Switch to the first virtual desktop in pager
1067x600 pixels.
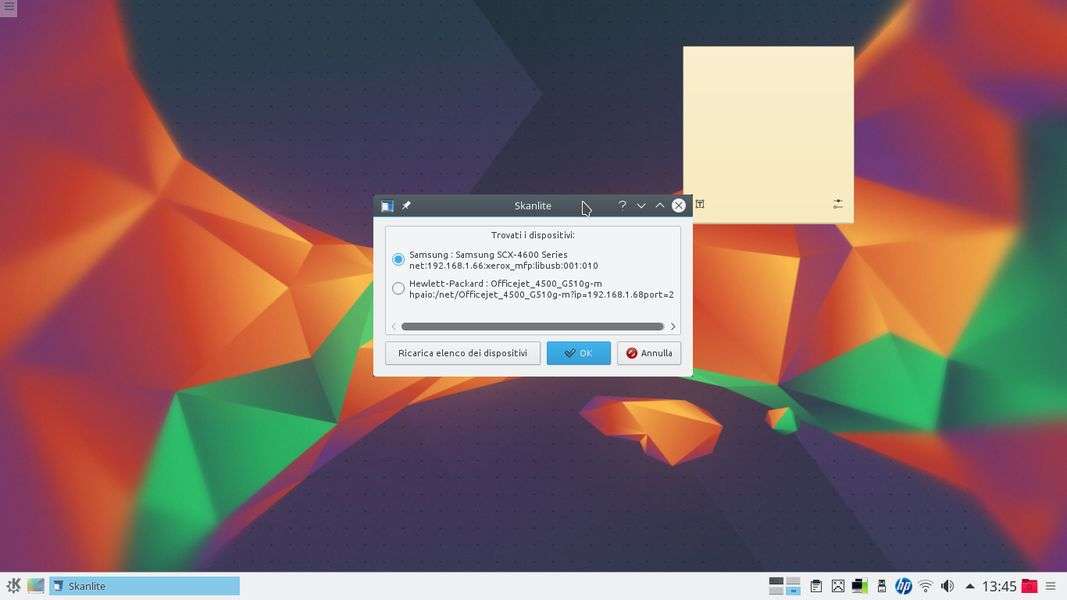pyautogui.click(x=776, y=581)
